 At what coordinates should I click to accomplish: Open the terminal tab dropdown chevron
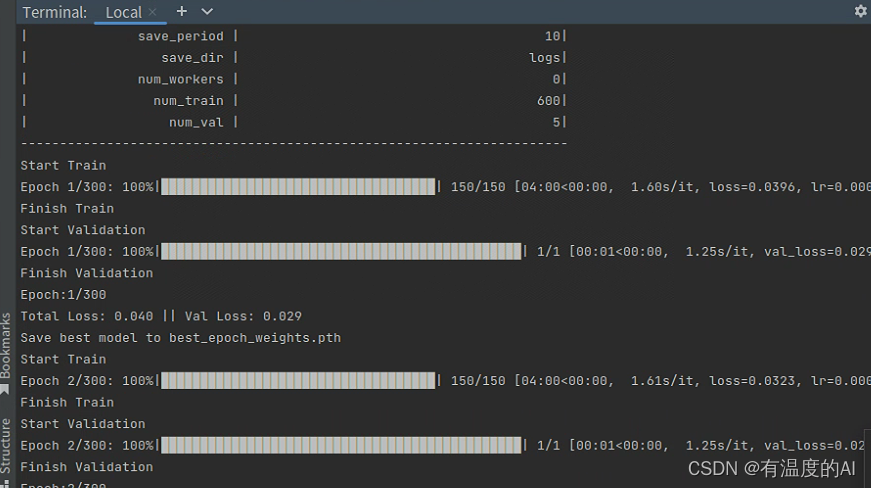coord(207,12)
